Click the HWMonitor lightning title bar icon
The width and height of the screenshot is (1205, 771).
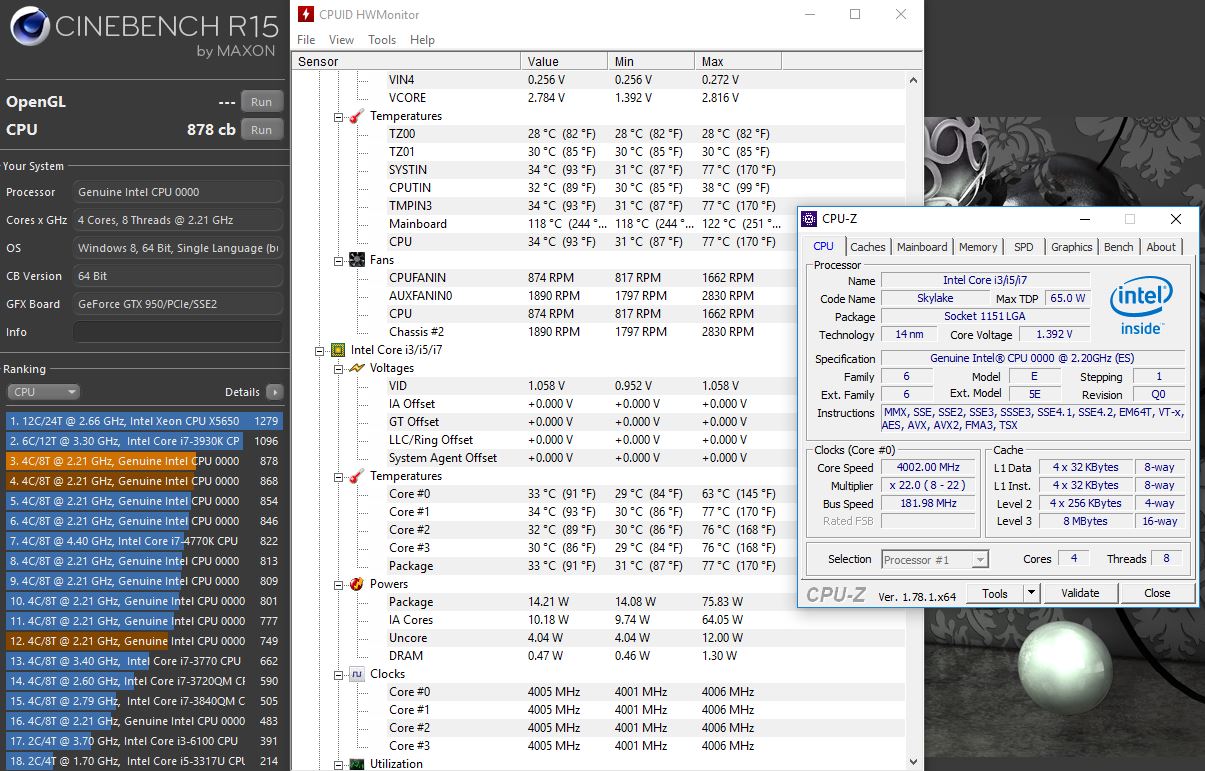[x=306, y=15]
